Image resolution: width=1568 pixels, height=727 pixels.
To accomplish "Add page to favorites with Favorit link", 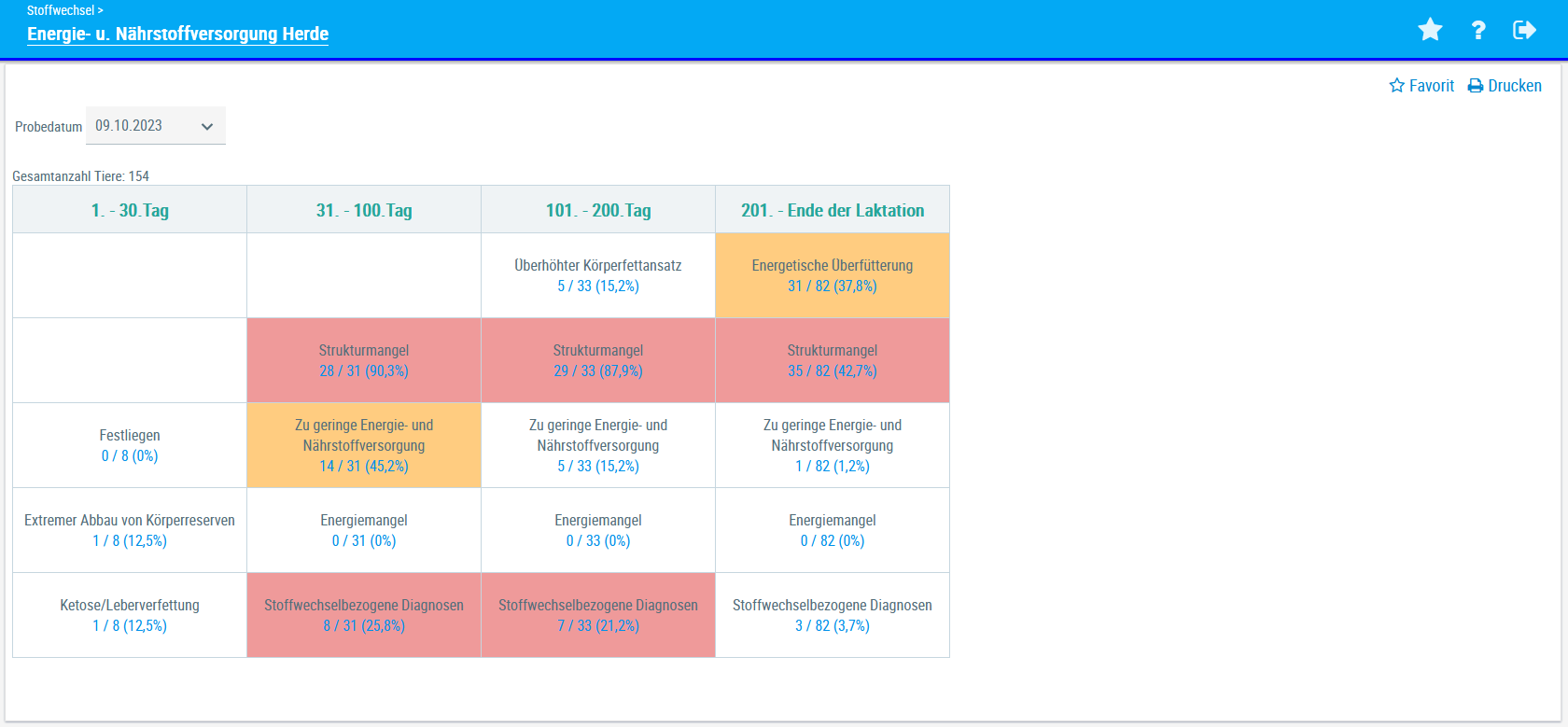I will (1421, 86).
